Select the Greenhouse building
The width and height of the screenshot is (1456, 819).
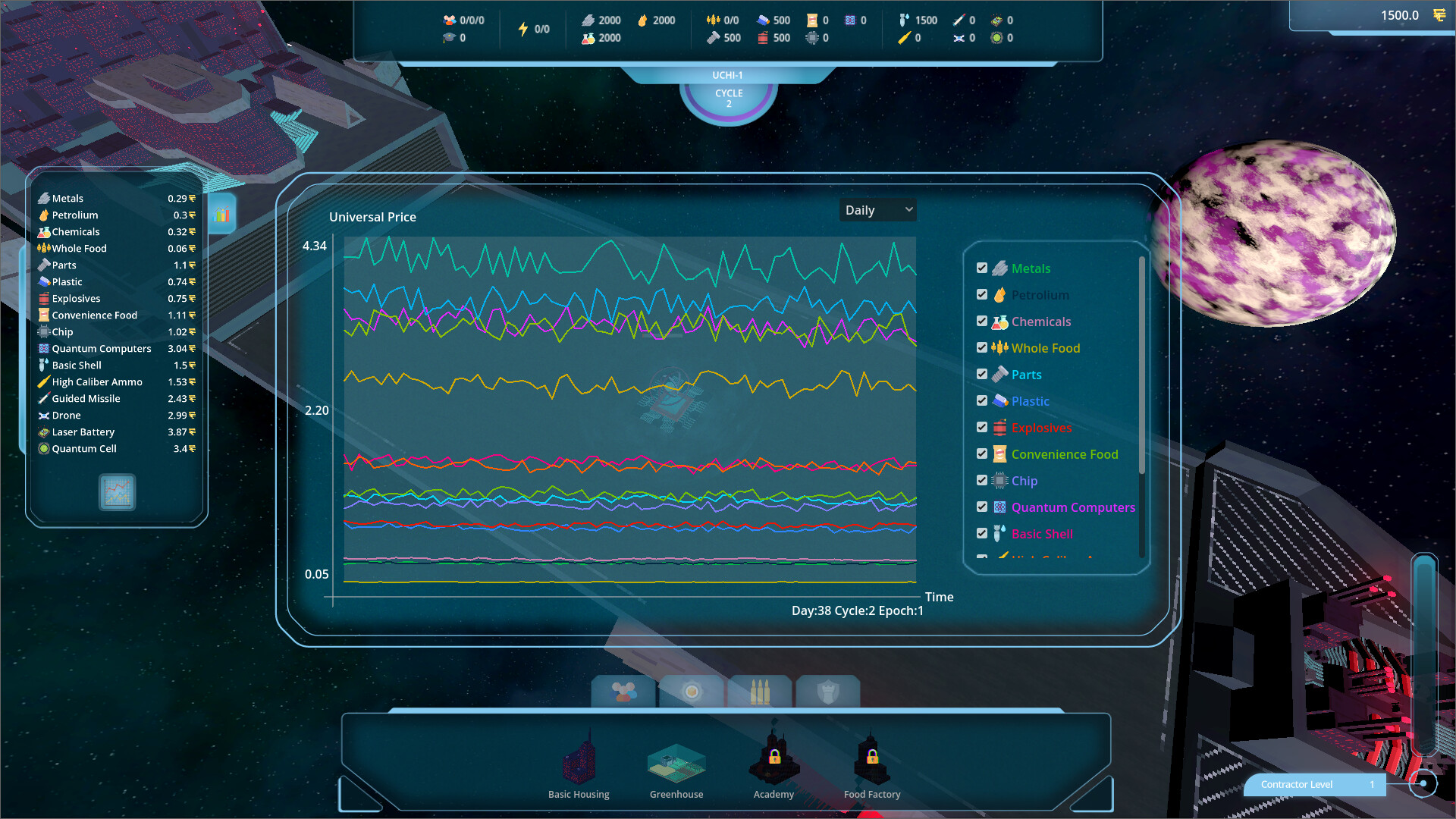coord(676,758)
